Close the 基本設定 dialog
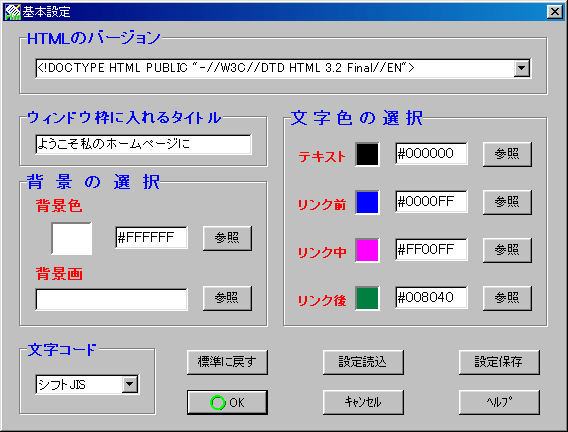The image size is (568, 432). [x=555, y=12]
